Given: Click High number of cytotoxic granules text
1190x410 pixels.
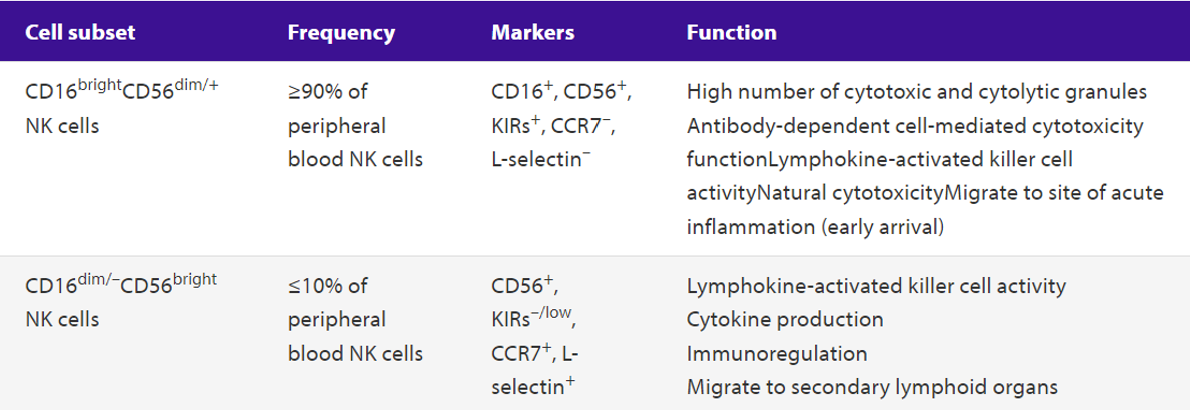Looking at the screenshot, I should pyautogui.click(x=917, y=92).
